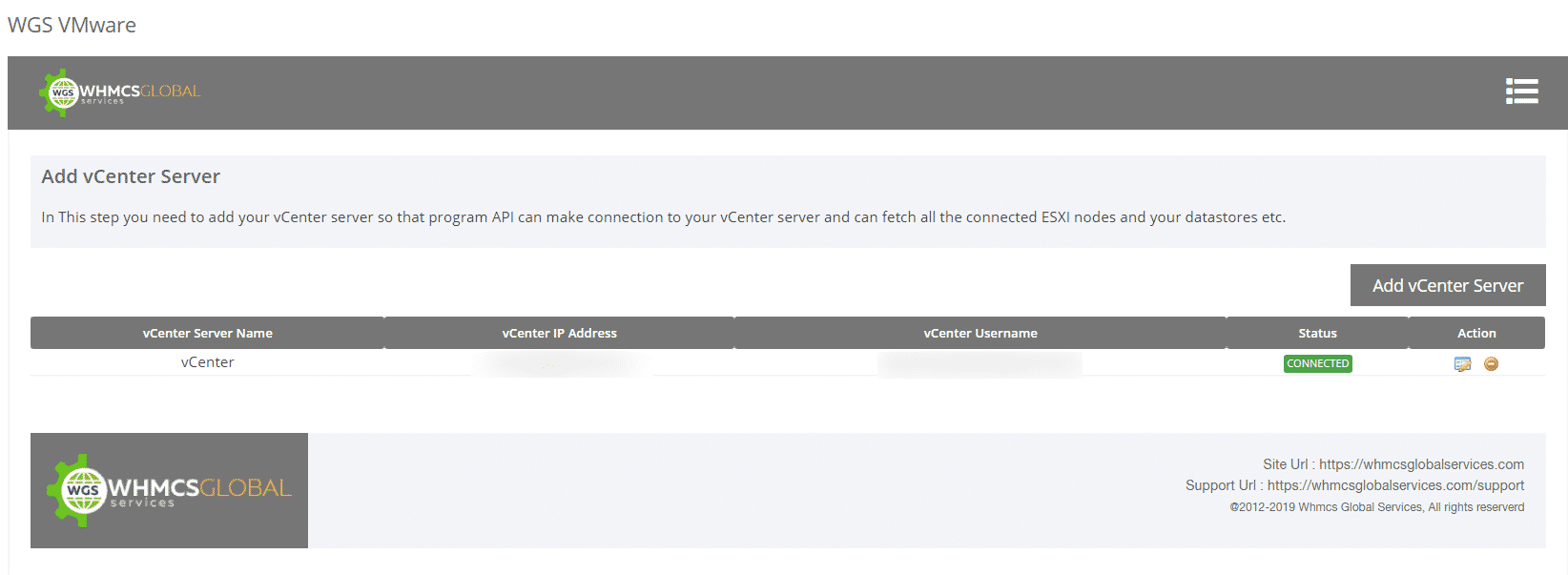Click the large WHMCS Global footer logo

tap(169, 490)
